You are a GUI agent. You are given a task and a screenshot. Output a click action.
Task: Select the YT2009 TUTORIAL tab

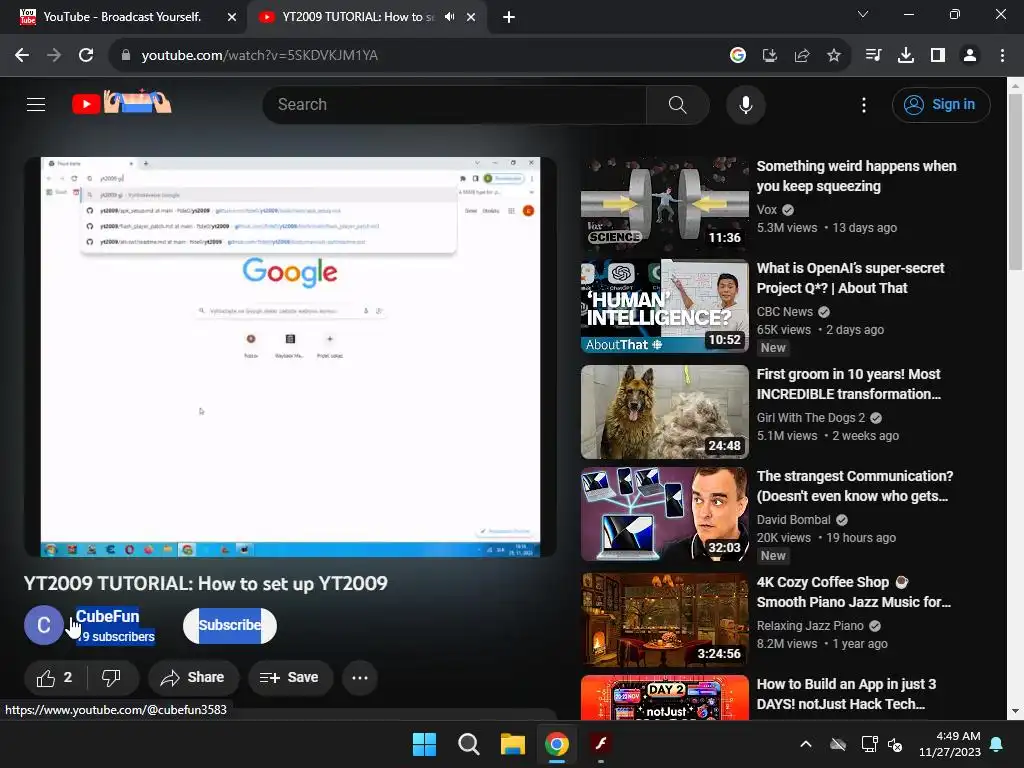coord(358,17)
